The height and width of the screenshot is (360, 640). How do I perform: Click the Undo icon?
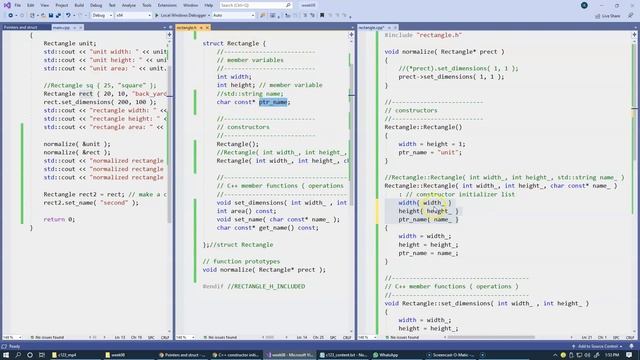tap(68, 16)
